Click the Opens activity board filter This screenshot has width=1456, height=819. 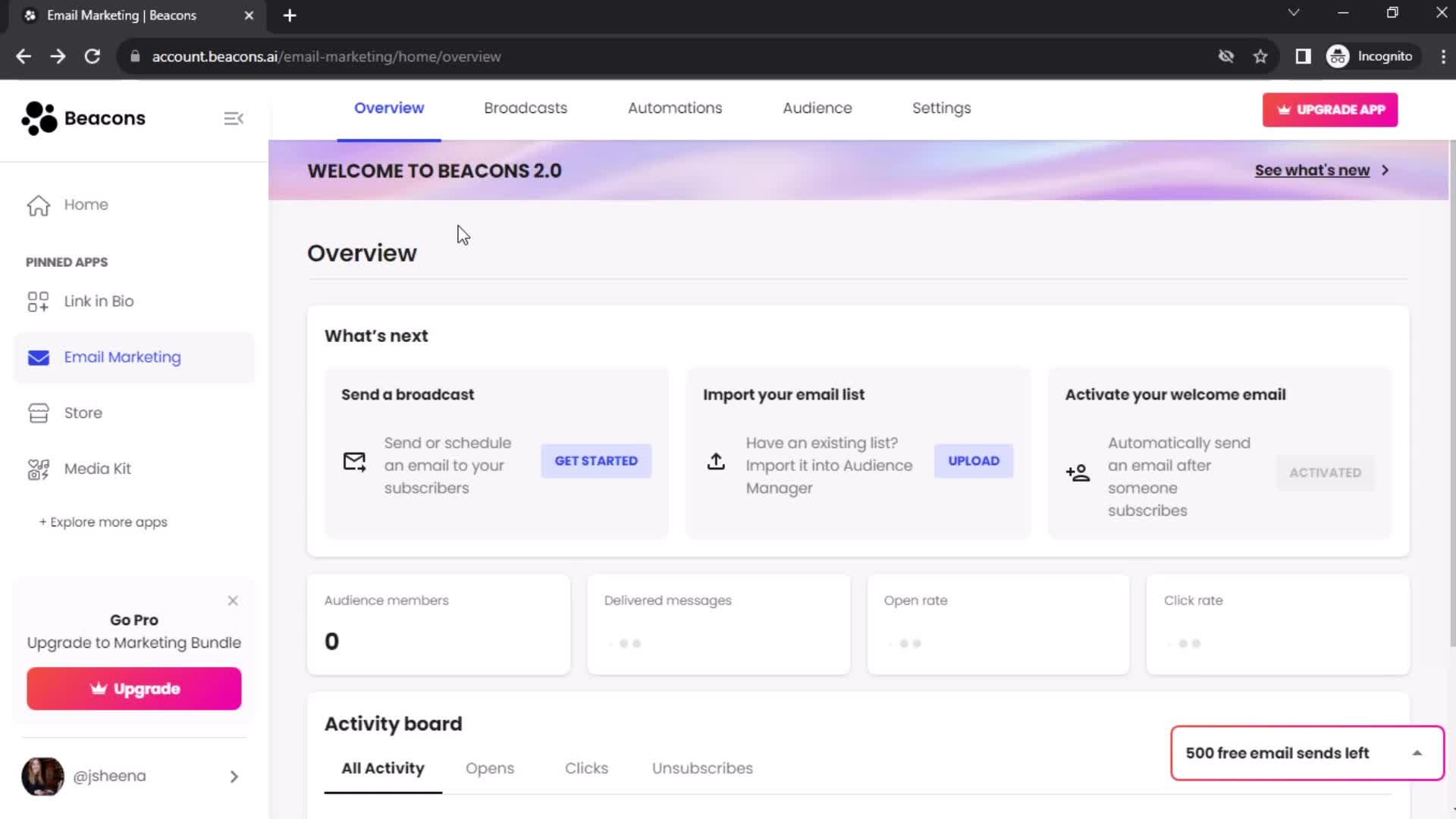[490, 768]
